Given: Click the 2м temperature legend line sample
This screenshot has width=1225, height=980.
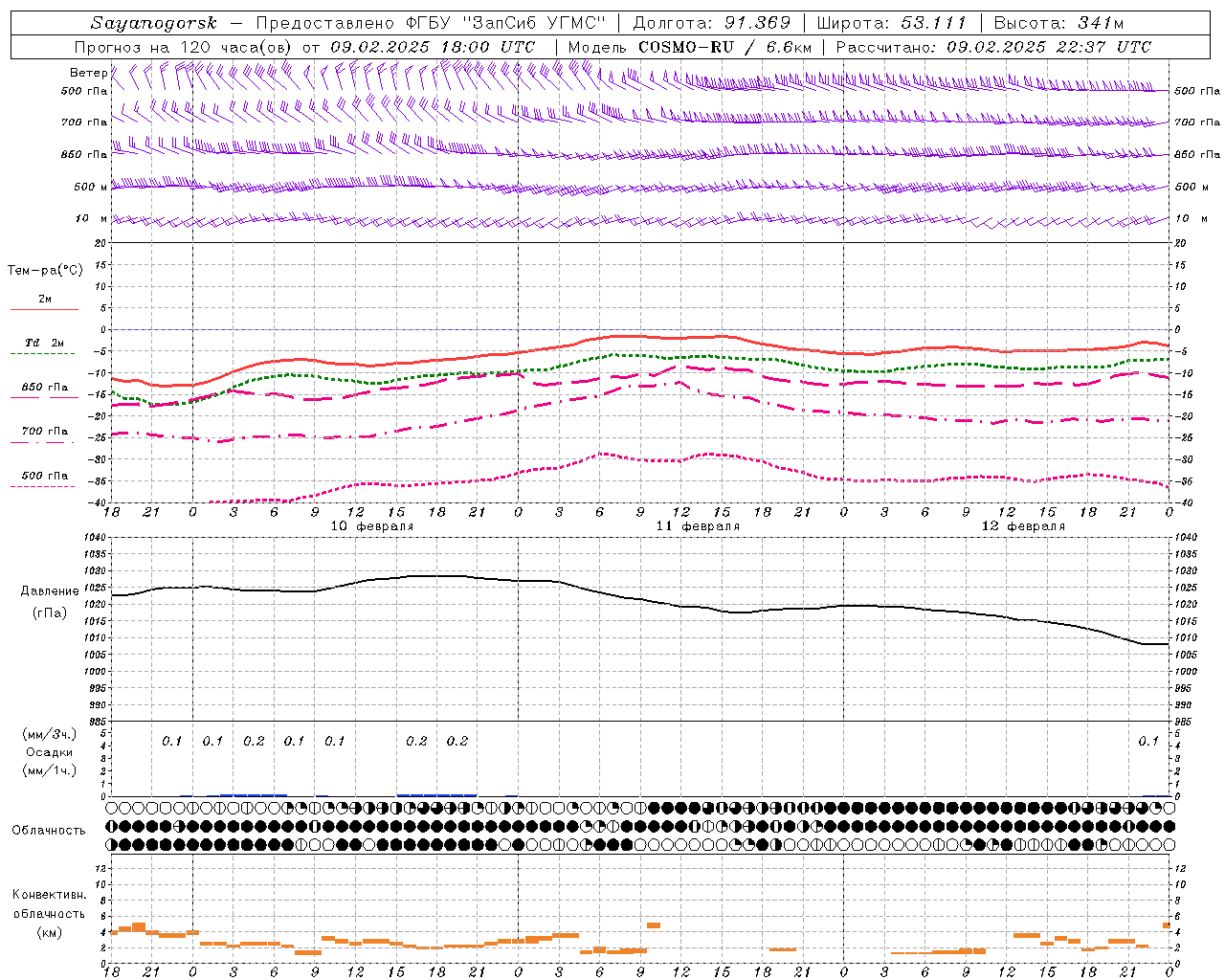Looking at the screenshot, I should (x=43, y=309).
